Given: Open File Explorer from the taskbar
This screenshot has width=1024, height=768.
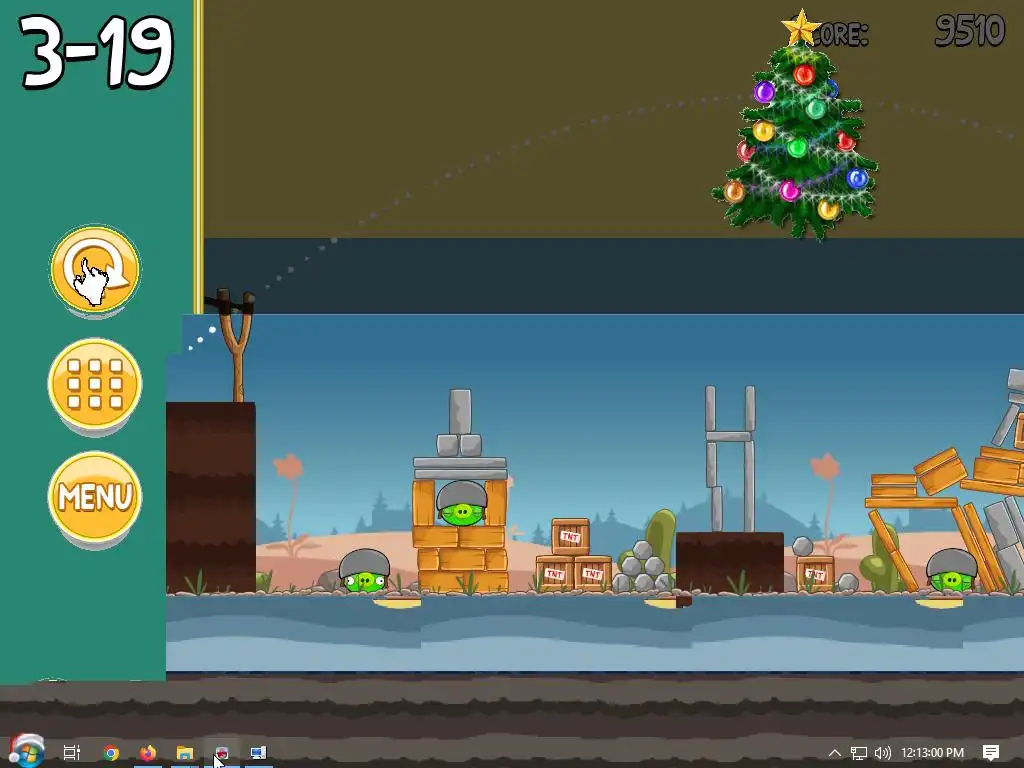Looking at the screenshot, I should point(185,752).
